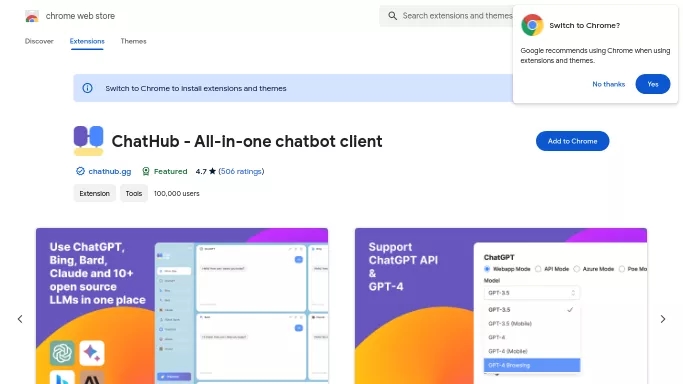
Task: Click the Featured award badge icon
Action: tap(146, 171)
